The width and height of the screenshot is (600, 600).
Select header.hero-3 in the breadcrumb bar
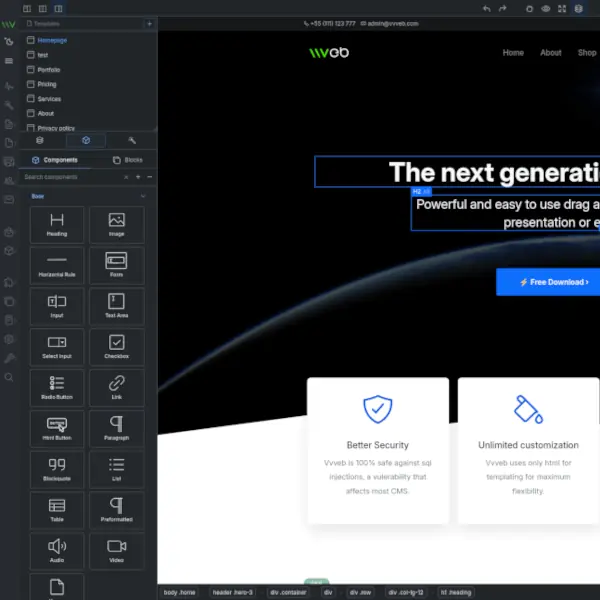233,592
